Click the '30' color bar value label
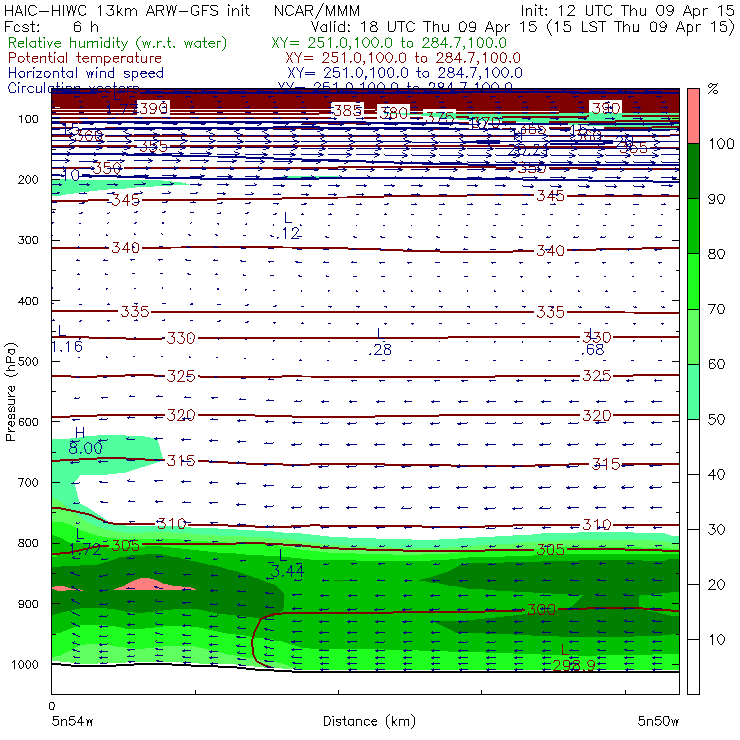 (716, 530)
